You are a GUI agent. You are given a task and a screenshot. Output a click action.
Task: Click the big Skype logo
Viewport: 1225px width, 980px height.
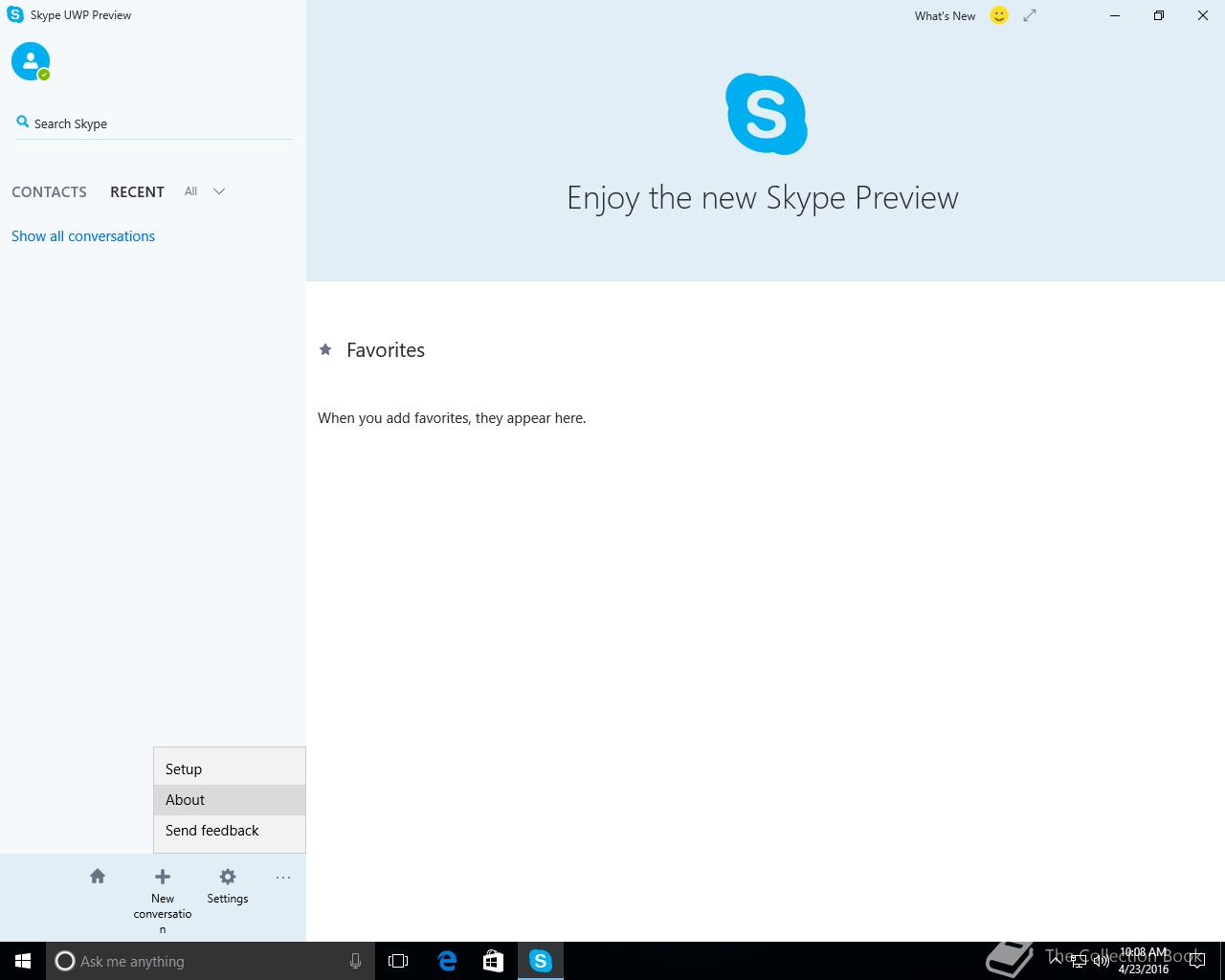(x=766, y=114)
